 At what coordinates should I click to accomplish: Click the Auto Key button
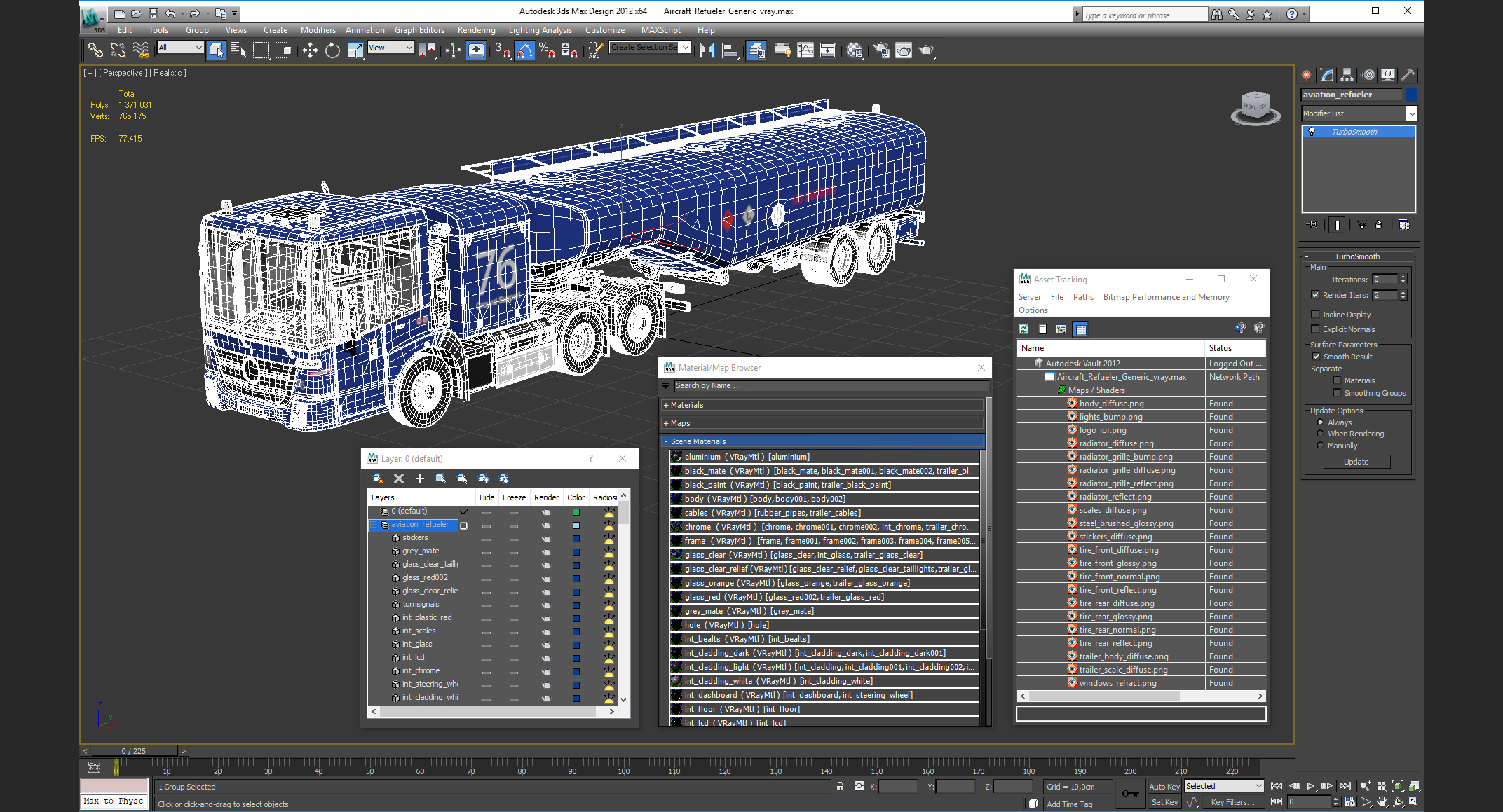(1164, 786)
